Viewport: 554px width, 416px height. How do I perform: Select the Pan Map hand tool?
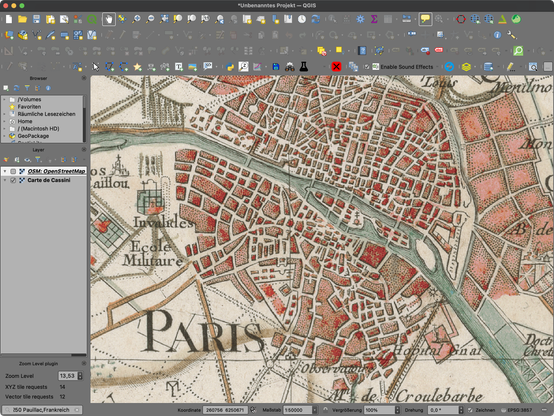(108, 19)
